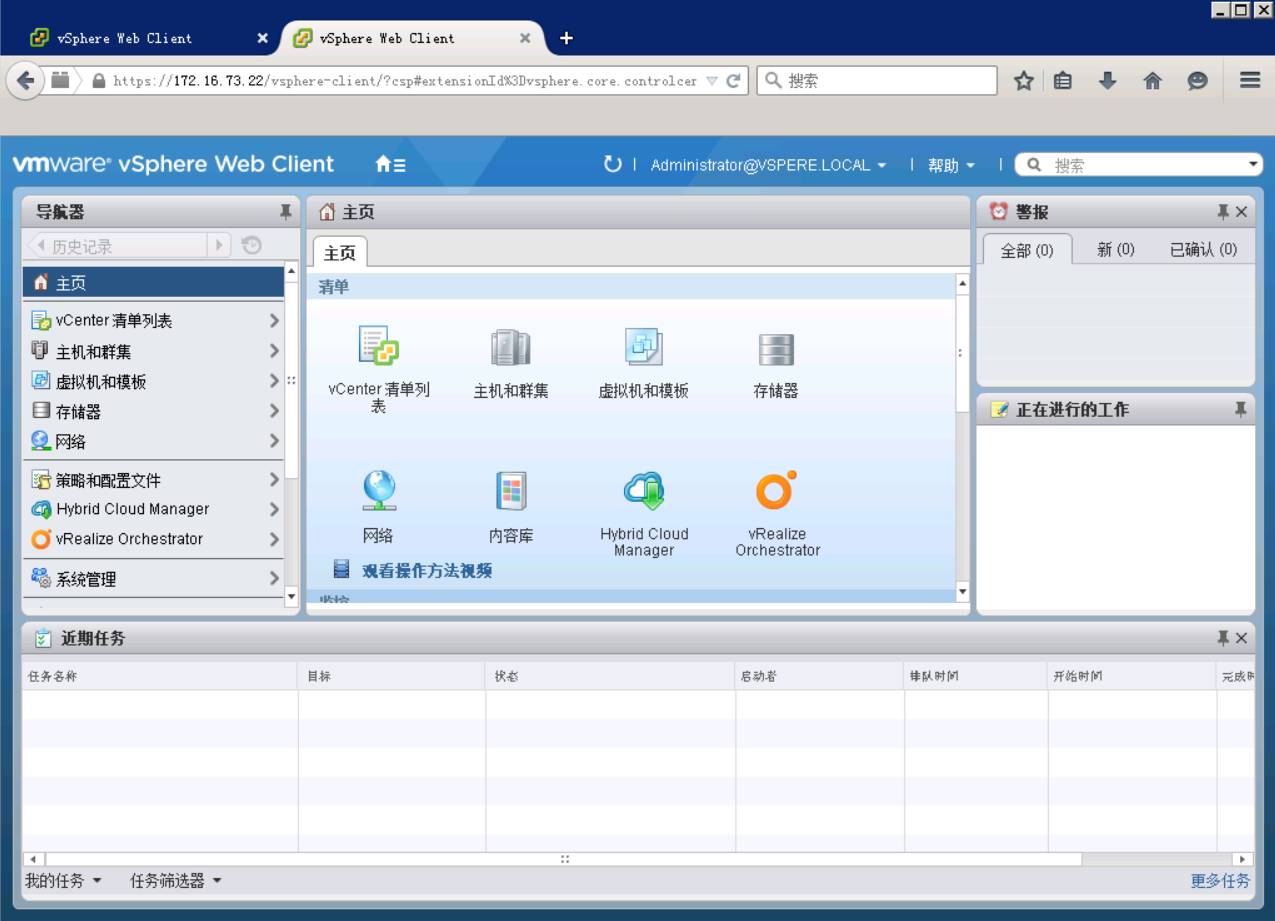
Task: Open Firefox chat bubble icon
Action: [1198, 81]
